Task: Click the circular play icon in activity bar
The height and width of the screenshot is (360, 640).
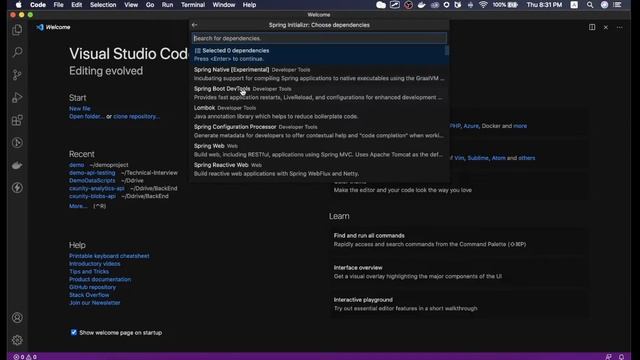Action: [17, 143]
